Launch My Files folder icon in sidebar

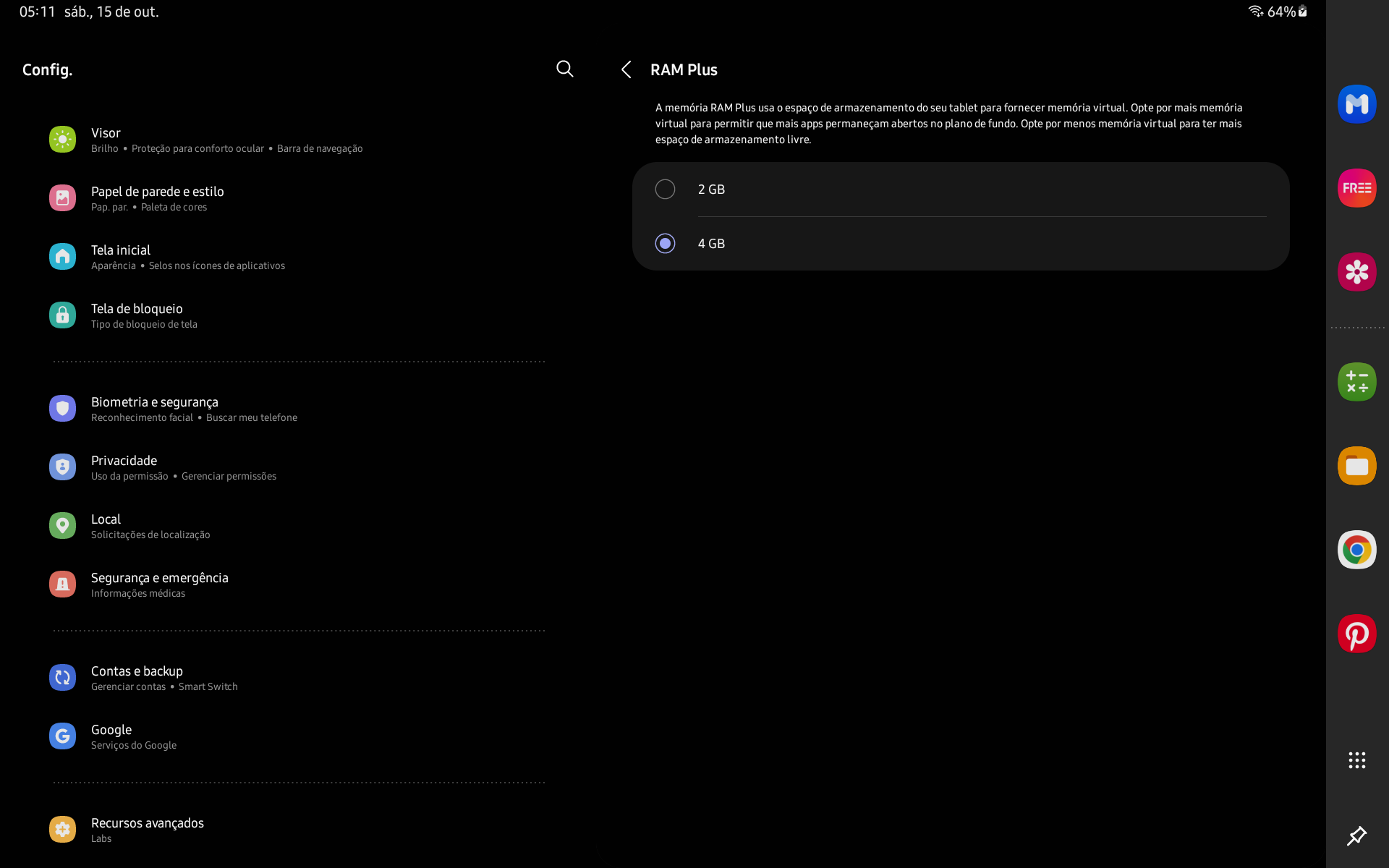pyautogui.click(x=1357, y=466)
